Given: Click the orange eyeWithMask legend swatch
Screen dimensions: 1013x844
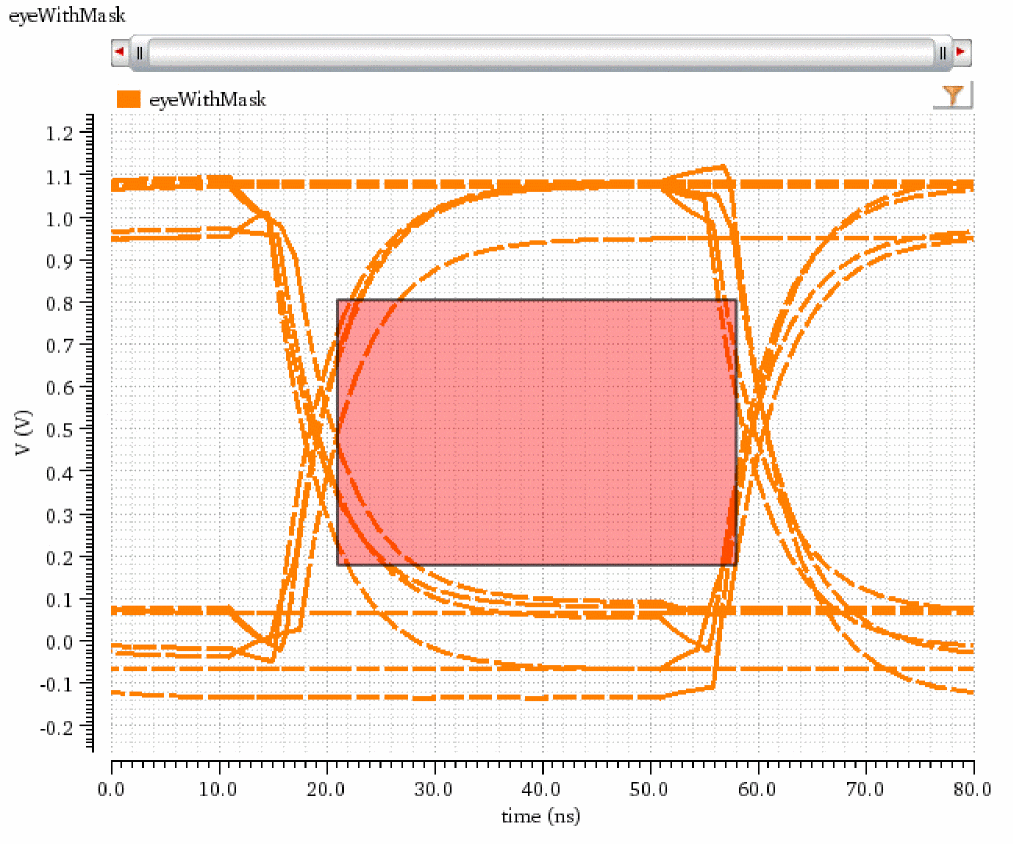Looking at the screenshot, I should coord(128,99).
